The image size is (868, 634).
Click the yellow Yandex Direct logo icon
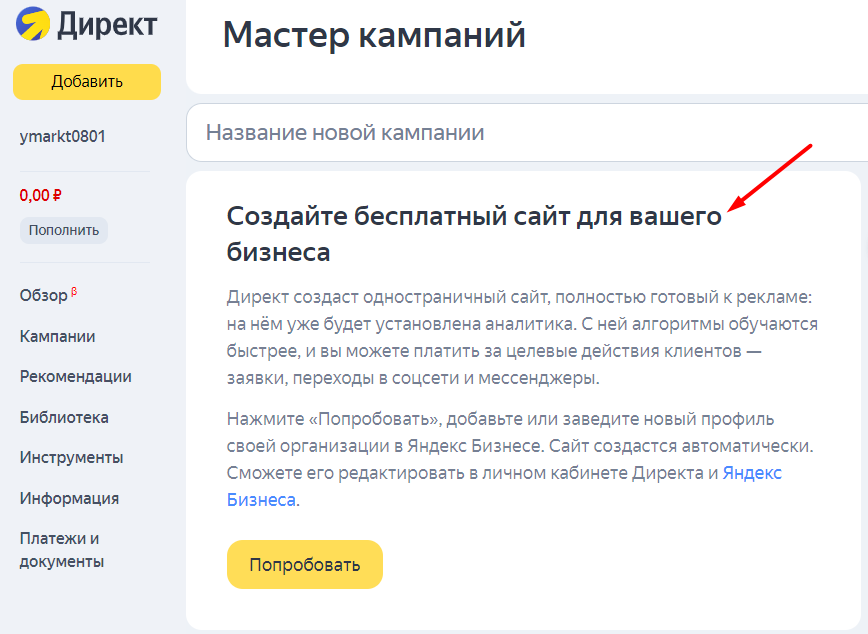click(33, 23)
